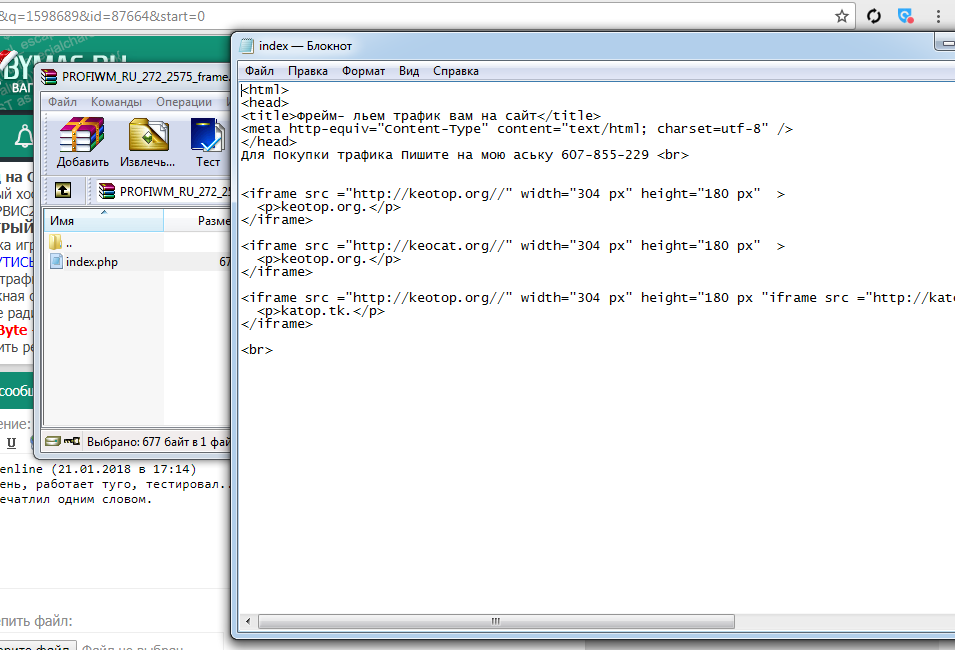Open the Chrome three-dot menu
Image resolution: width=955 pixels, height=650 pixels.
click(x=938, y=16)
